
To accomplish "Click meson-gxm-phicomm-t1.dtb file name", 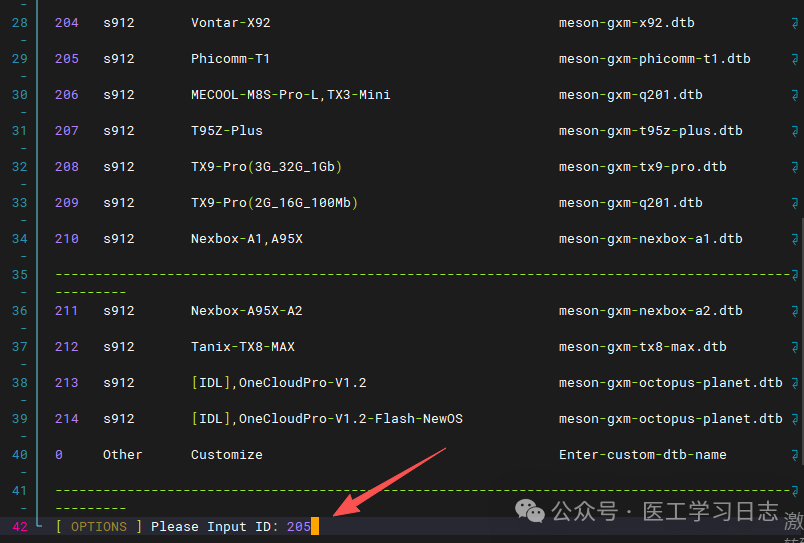I will tap(654, 58).
